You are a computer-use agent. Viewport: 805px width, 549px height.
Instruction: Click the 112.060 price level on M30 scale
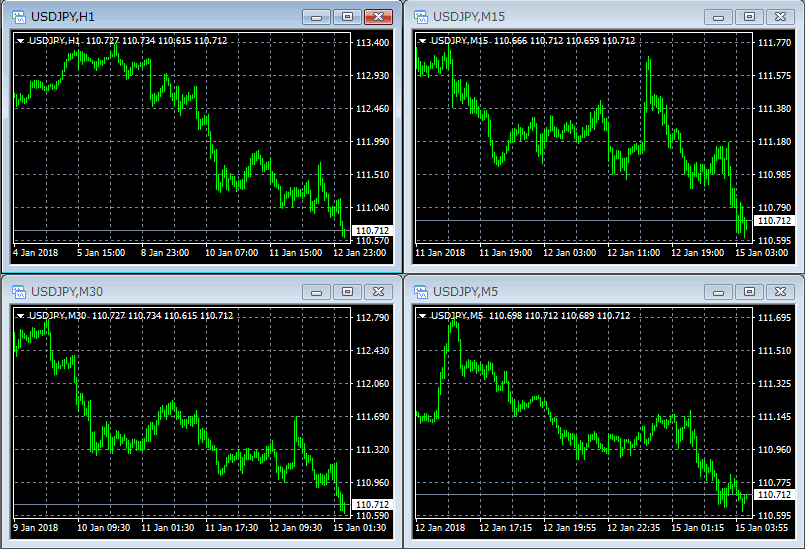373,384
